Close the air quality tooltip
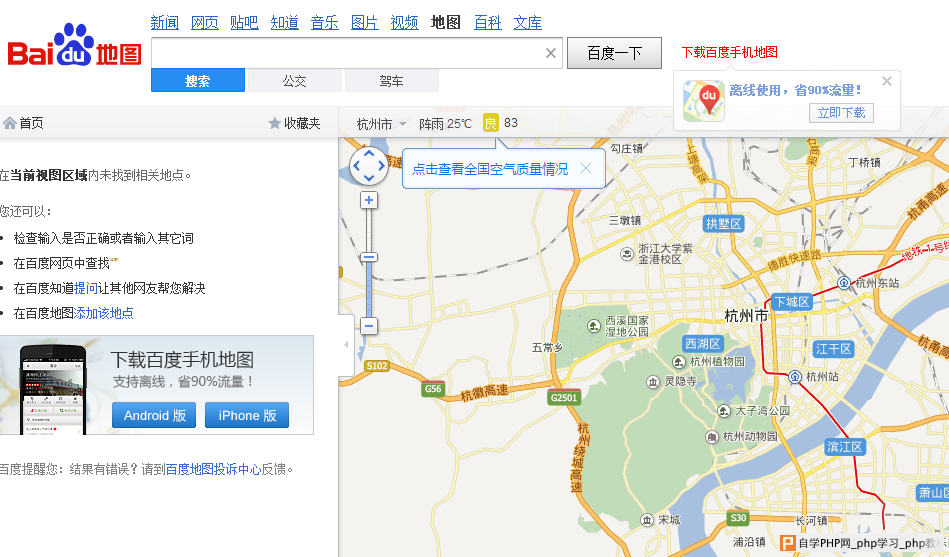The height and width of the screenshot is (557, 949). click(x=586, y=168)
